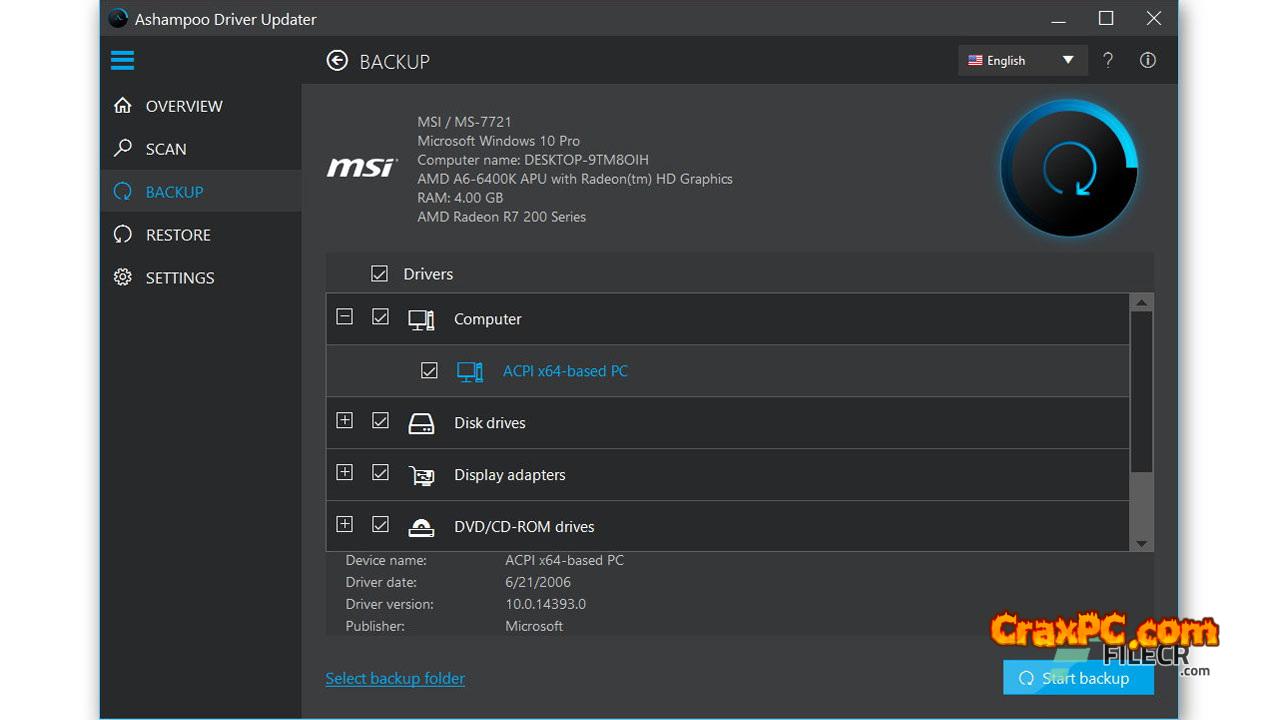Click the Display adapters device icon
The image size is (1280, 720).
click(x=421, y=475)
